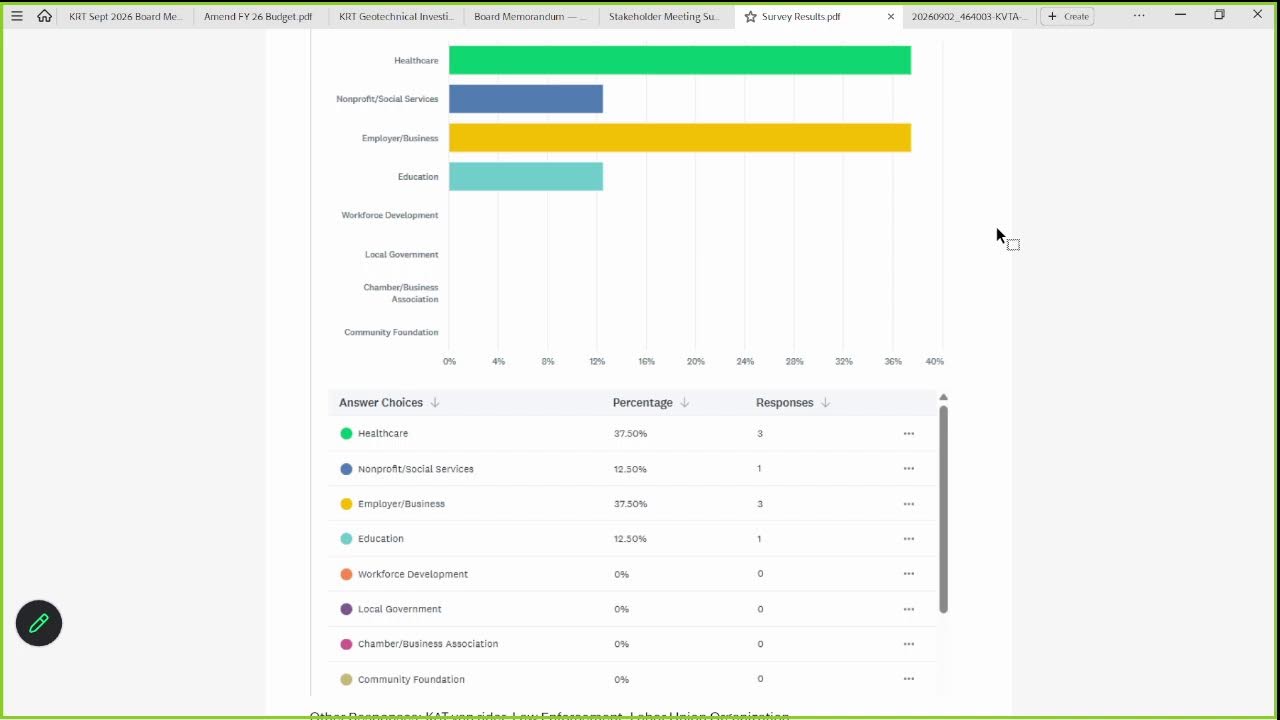Open options for Community Foundation row
This screenshot has height=720, width=1280.
point(909,679)
